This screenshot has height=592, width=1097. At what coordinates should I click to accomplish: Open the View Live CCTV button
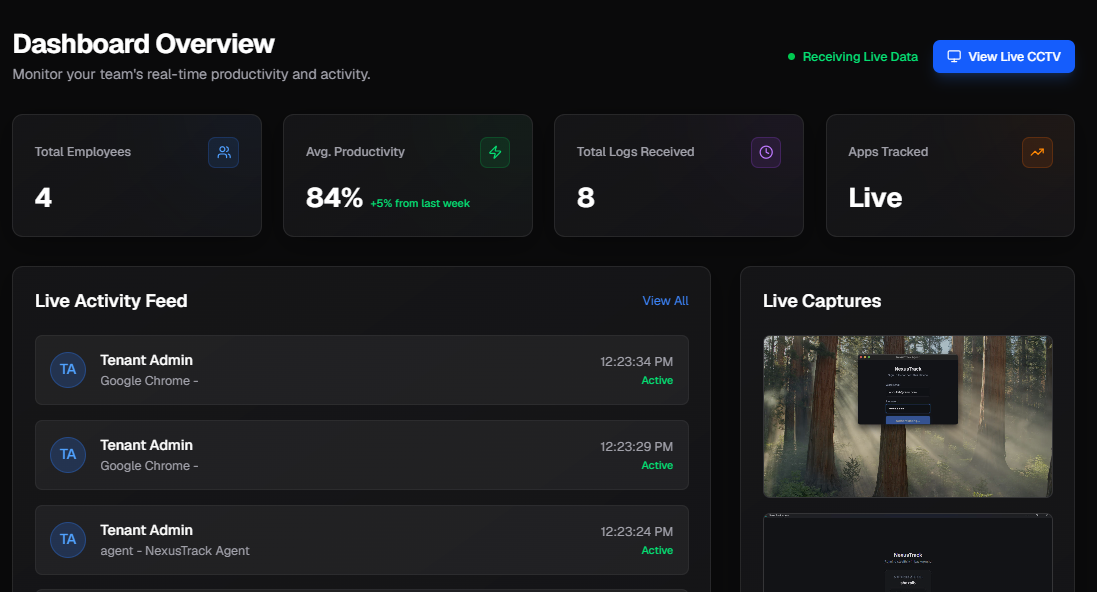pos(1003,57)
